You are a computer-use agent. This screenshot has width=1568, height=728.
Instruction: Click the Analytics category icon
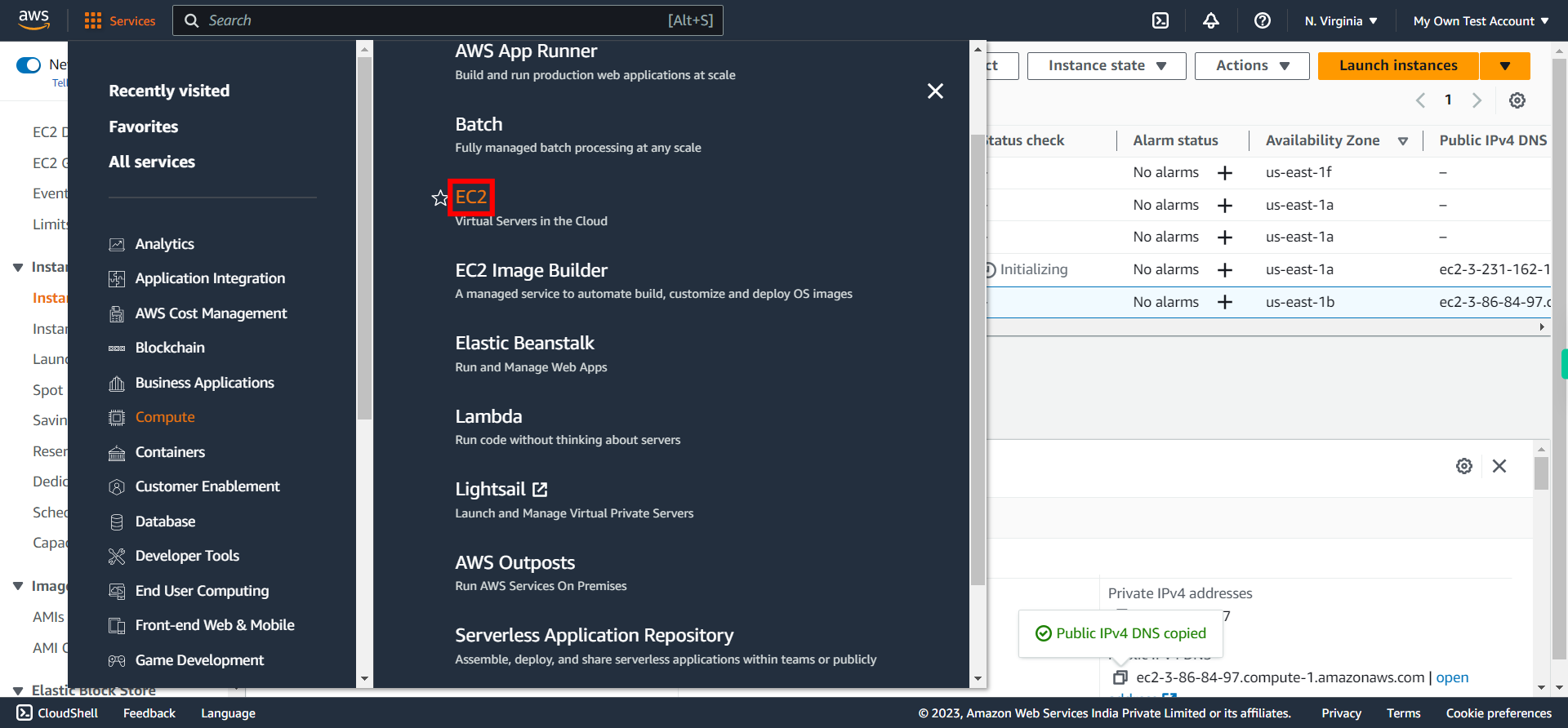click(117, 244)
